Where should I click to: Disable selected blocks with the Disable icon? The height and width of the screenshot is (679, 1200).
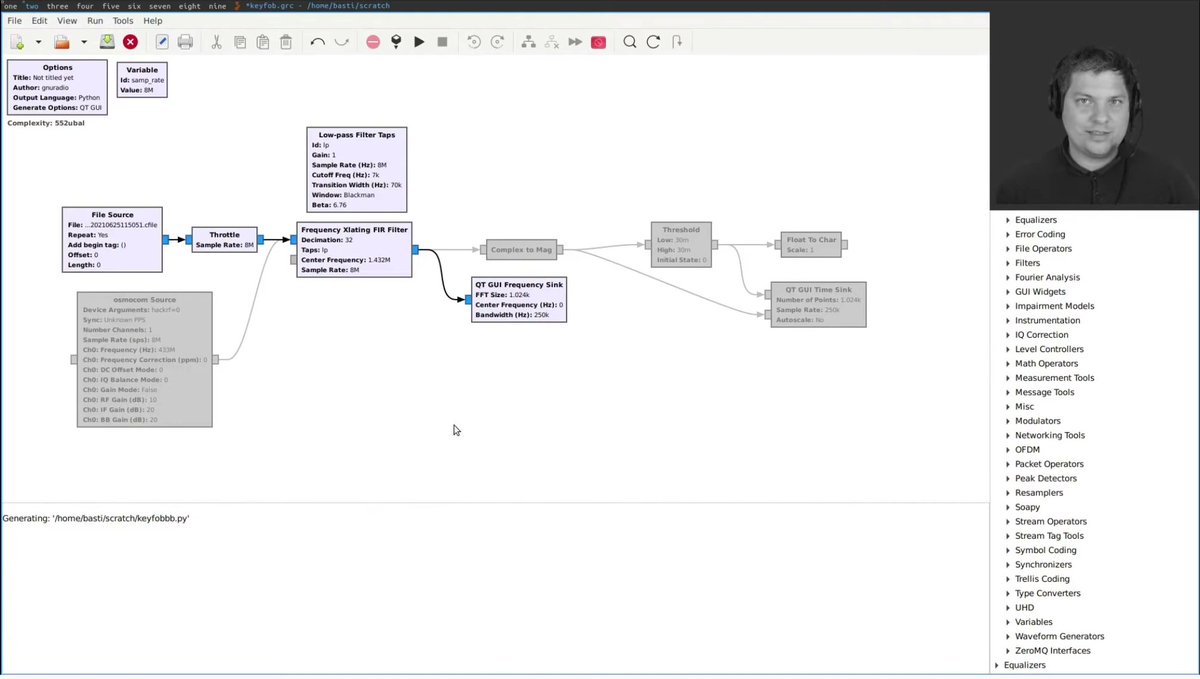point(552,42)
